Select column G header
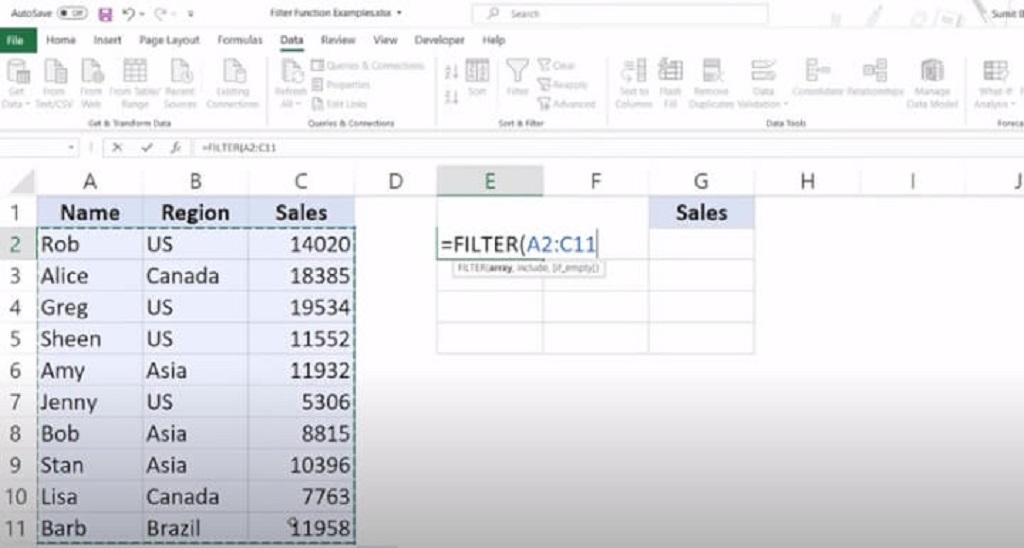 (701, 181)
